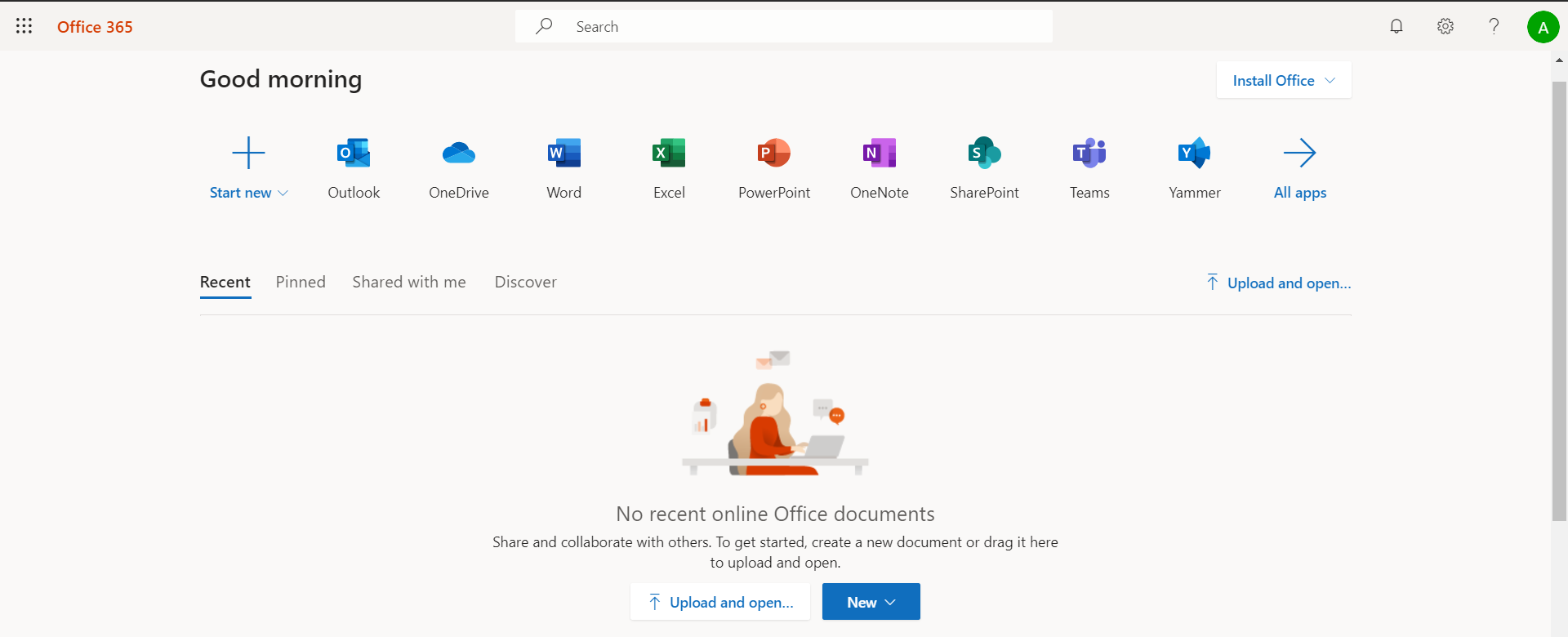Image resolution: width=1568 pixels, height=637 pixels.
Task: Launch OneNote
Action: [x=880, y=169]
